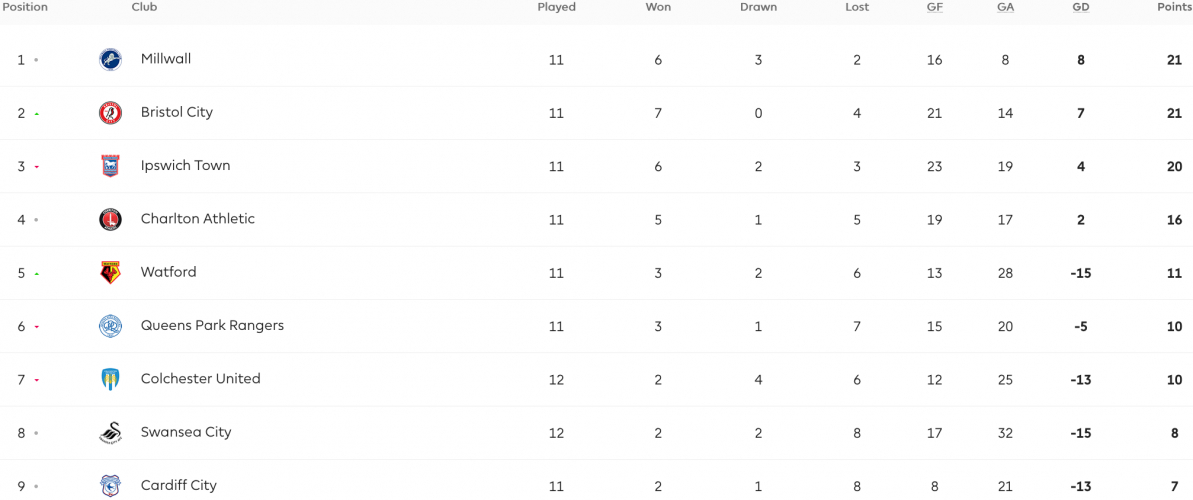This screenshot has height=500, width=1193.
Task: Click the Bristol City club crest
Action: click(x=110, y=113)
